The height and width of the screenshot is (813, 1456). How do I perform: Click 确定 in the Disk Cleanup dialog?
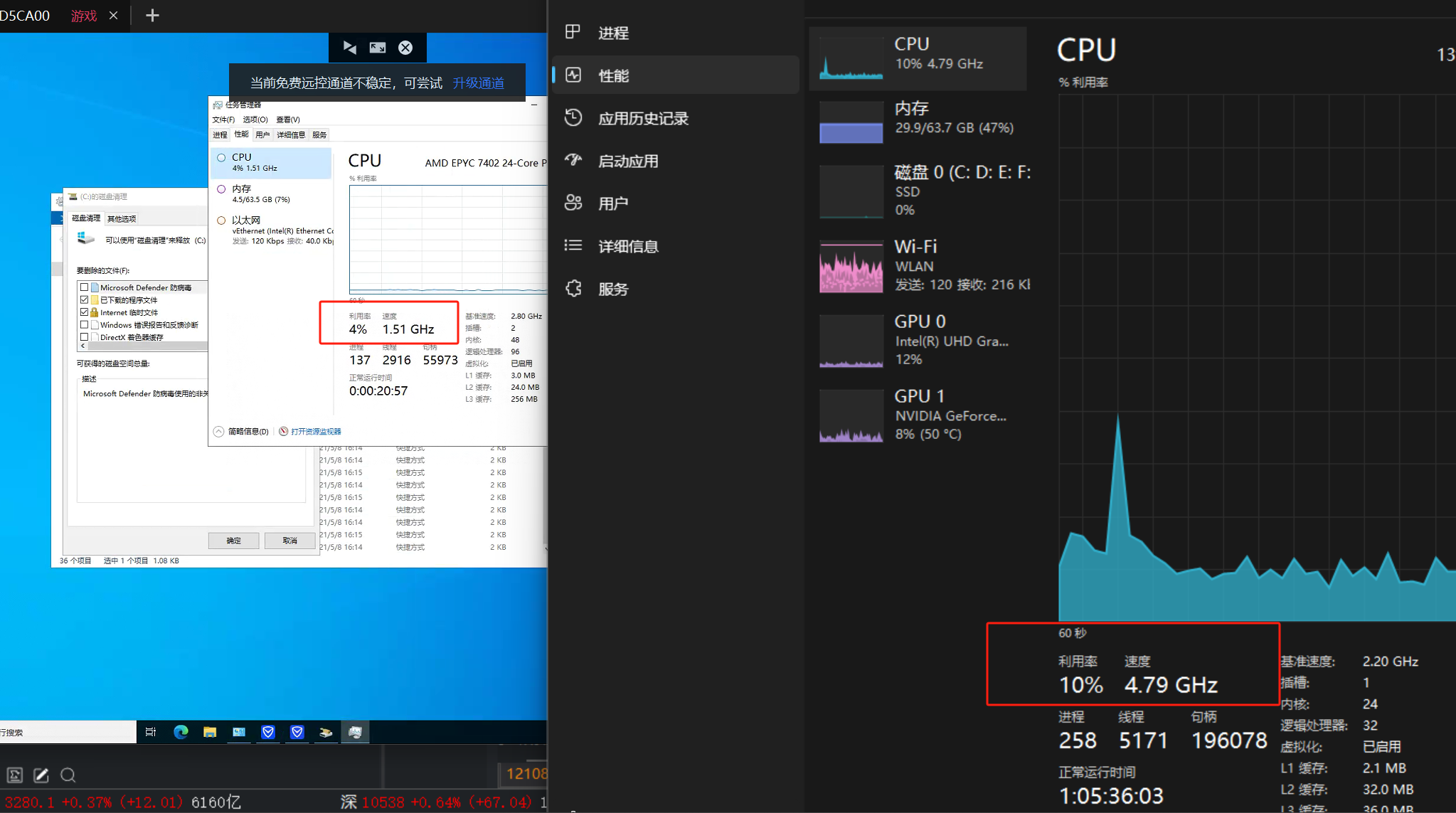(234, 541)
